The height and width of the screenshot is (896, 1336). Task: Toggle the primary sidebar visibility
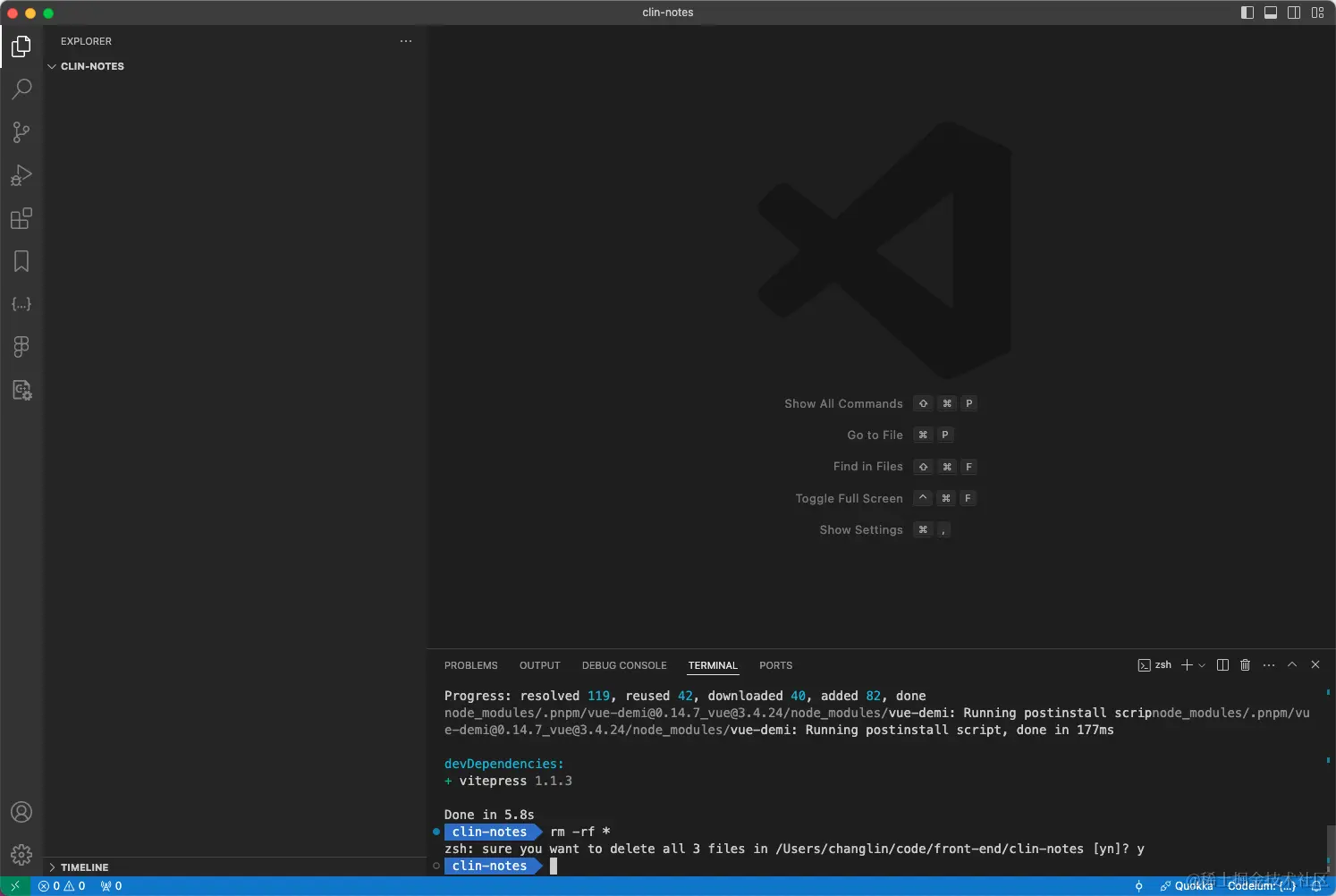point(1247,13)
